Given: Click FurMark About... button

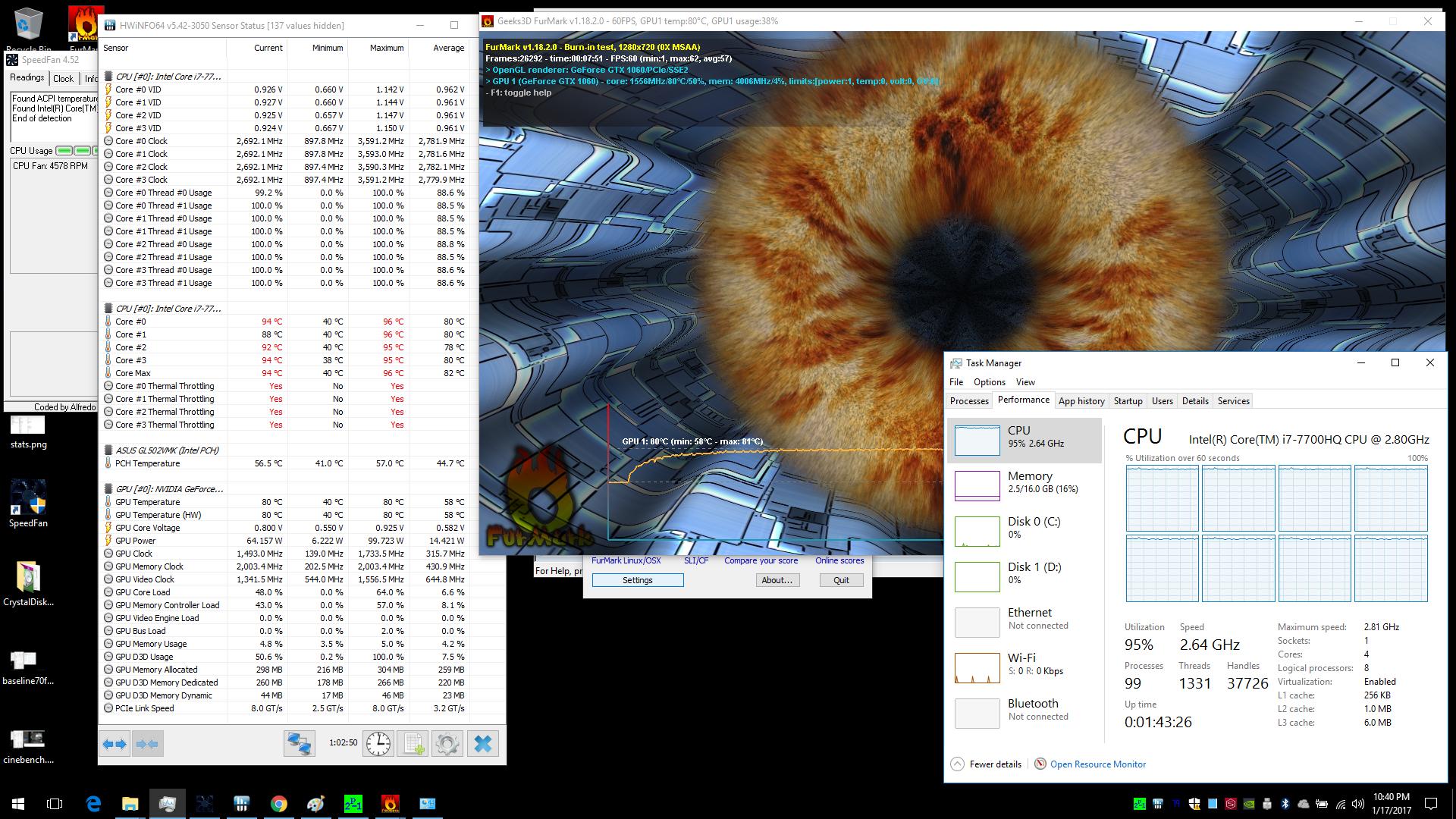Looking at the screenshot, I should (x=777, y=580).
